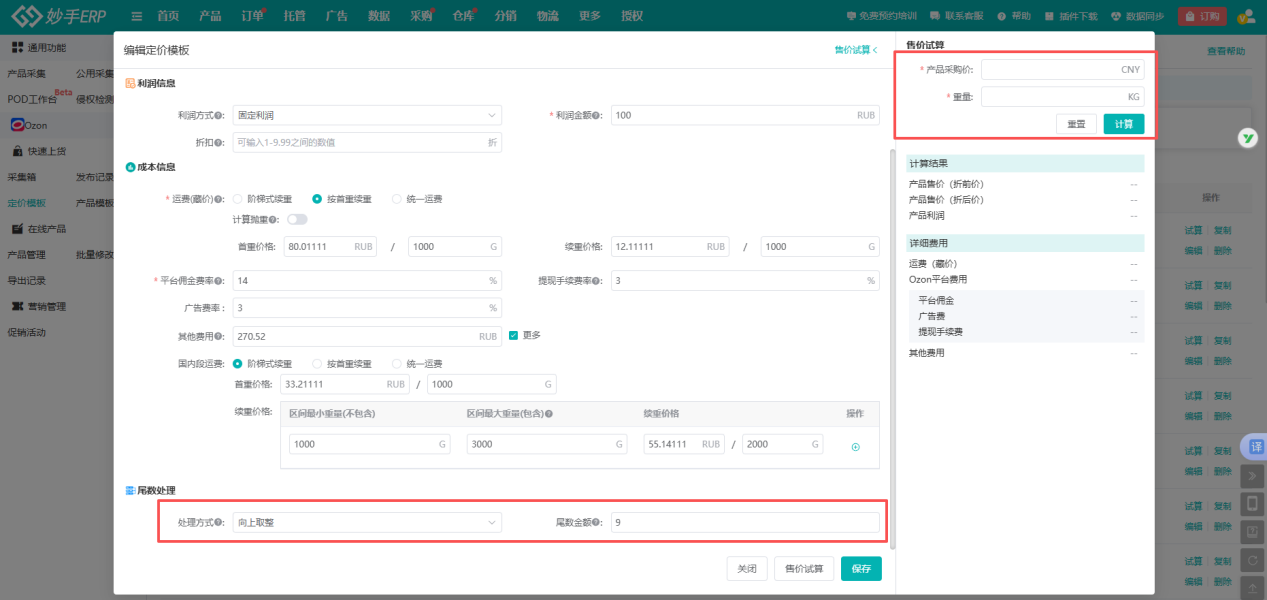
Task: Click the help icon next to 区间最大重量(包含)
Action: [549, 413]
